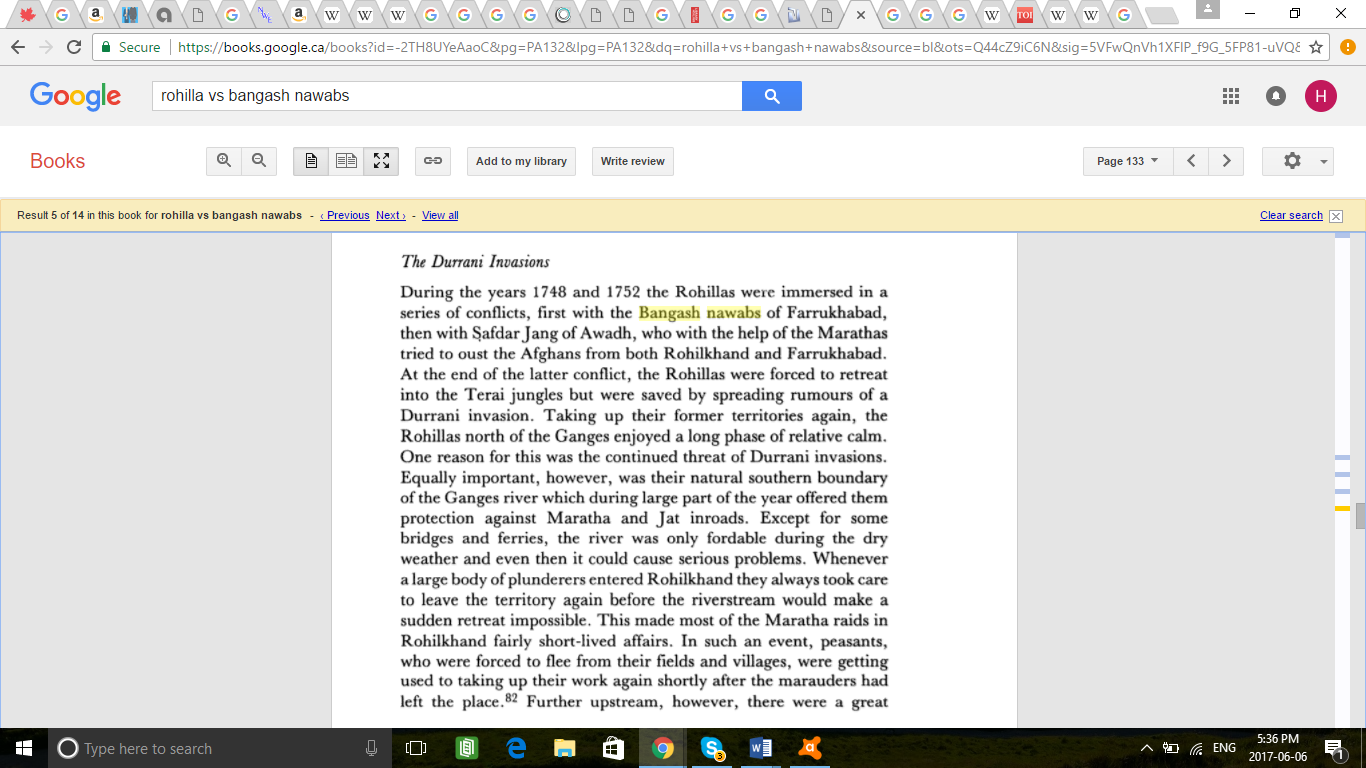1366x768 pixels.
Task: Focus the rohilla vs bangash nawabs search box
Action: coord(446,96)
